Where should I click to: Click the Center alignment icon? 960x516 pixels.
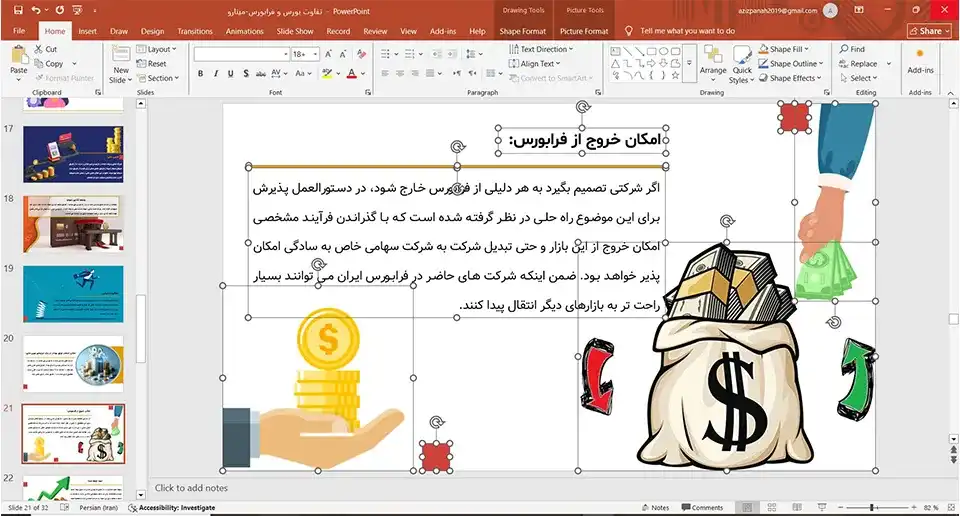click(400, 73)
